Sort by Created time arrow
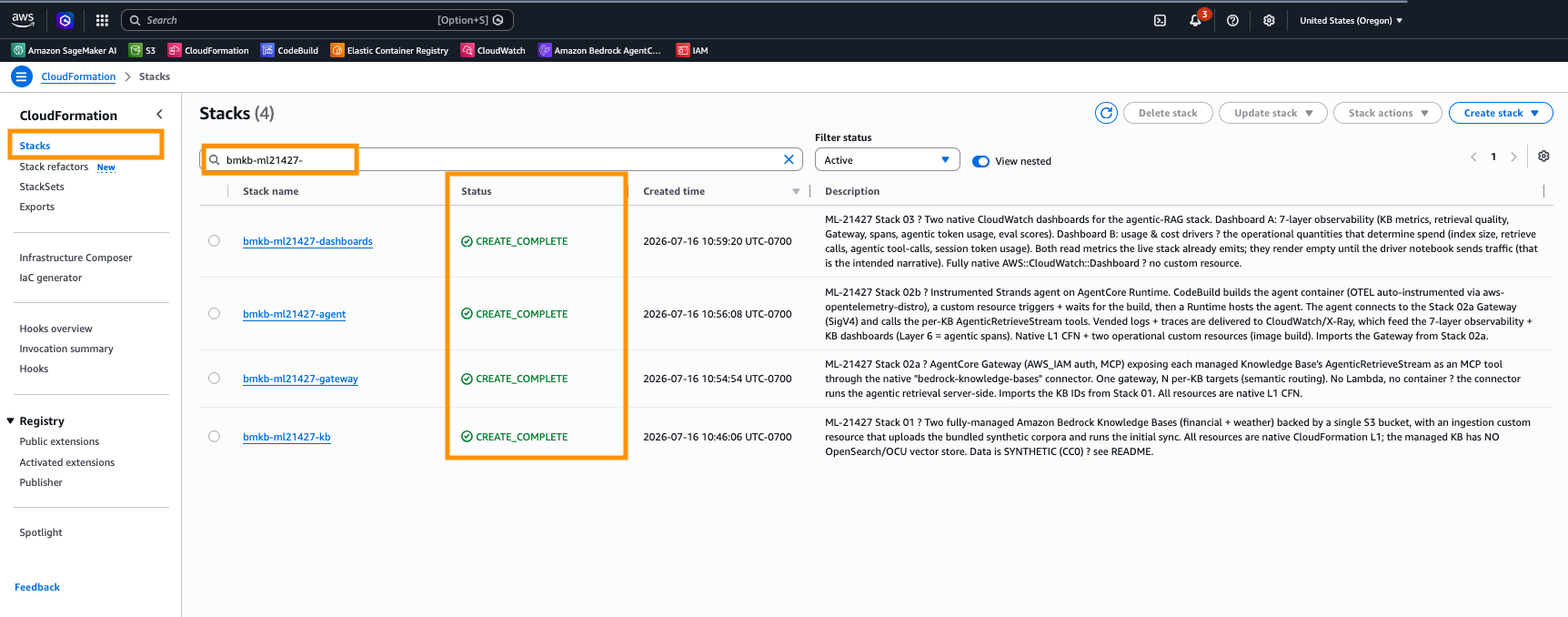 796,191
